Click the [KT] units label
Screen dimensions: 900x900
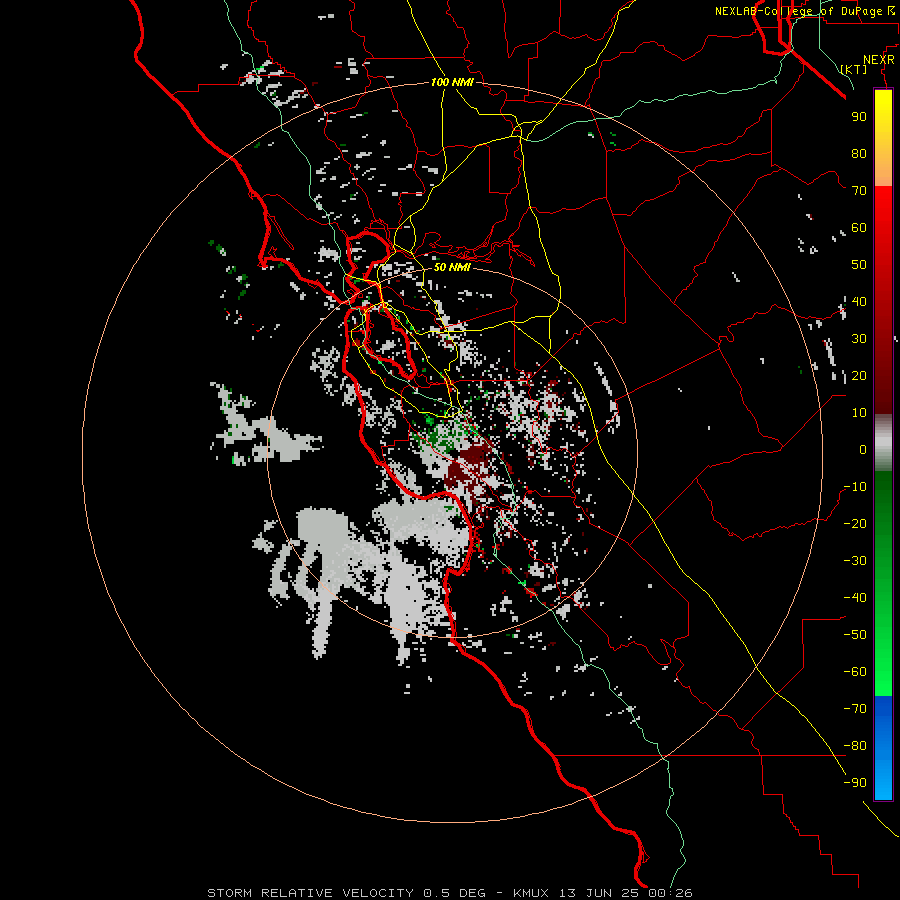point(854,69)
